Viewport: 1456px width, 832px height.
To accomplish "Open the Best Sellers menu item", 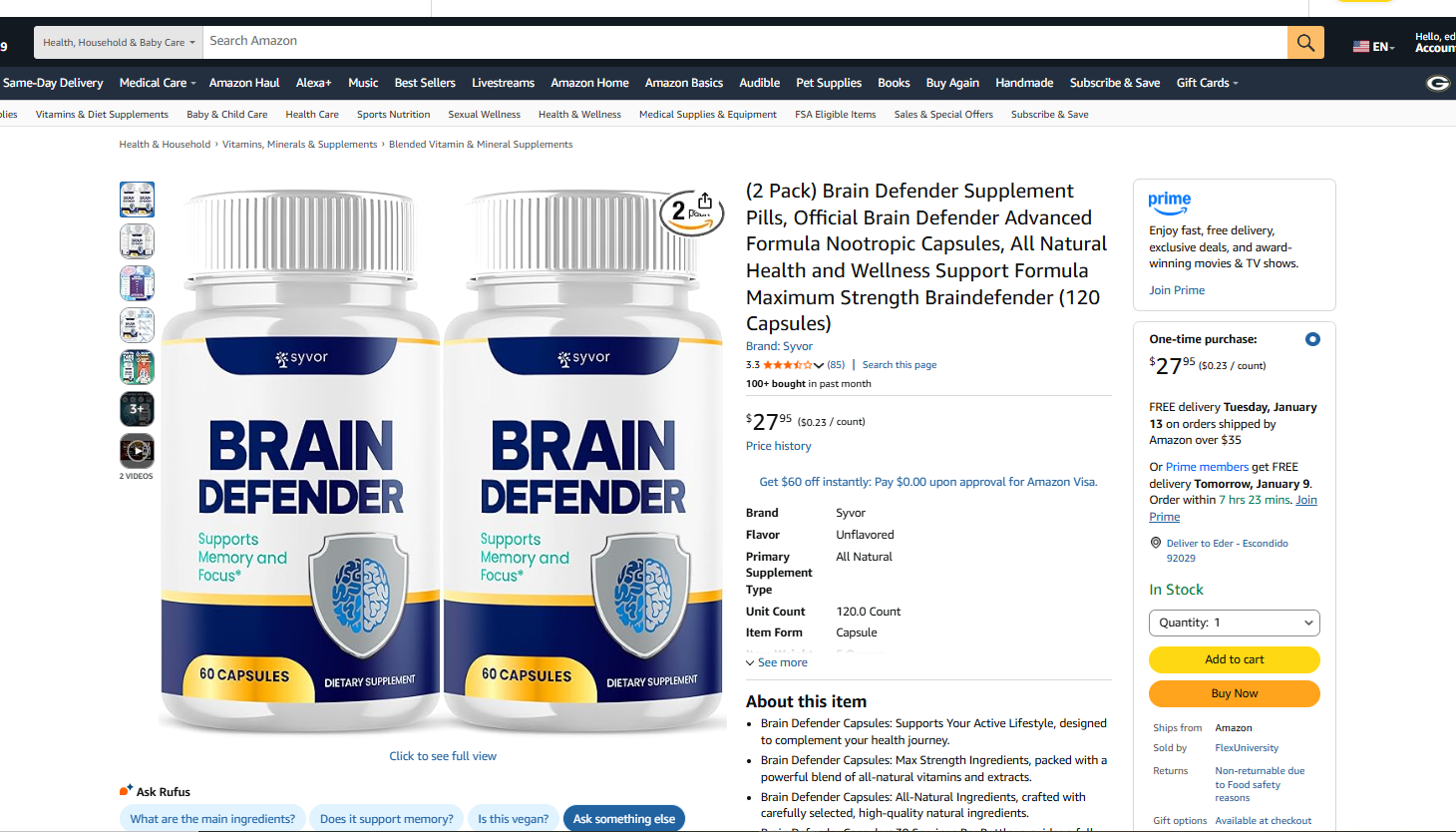I will 425,83.
